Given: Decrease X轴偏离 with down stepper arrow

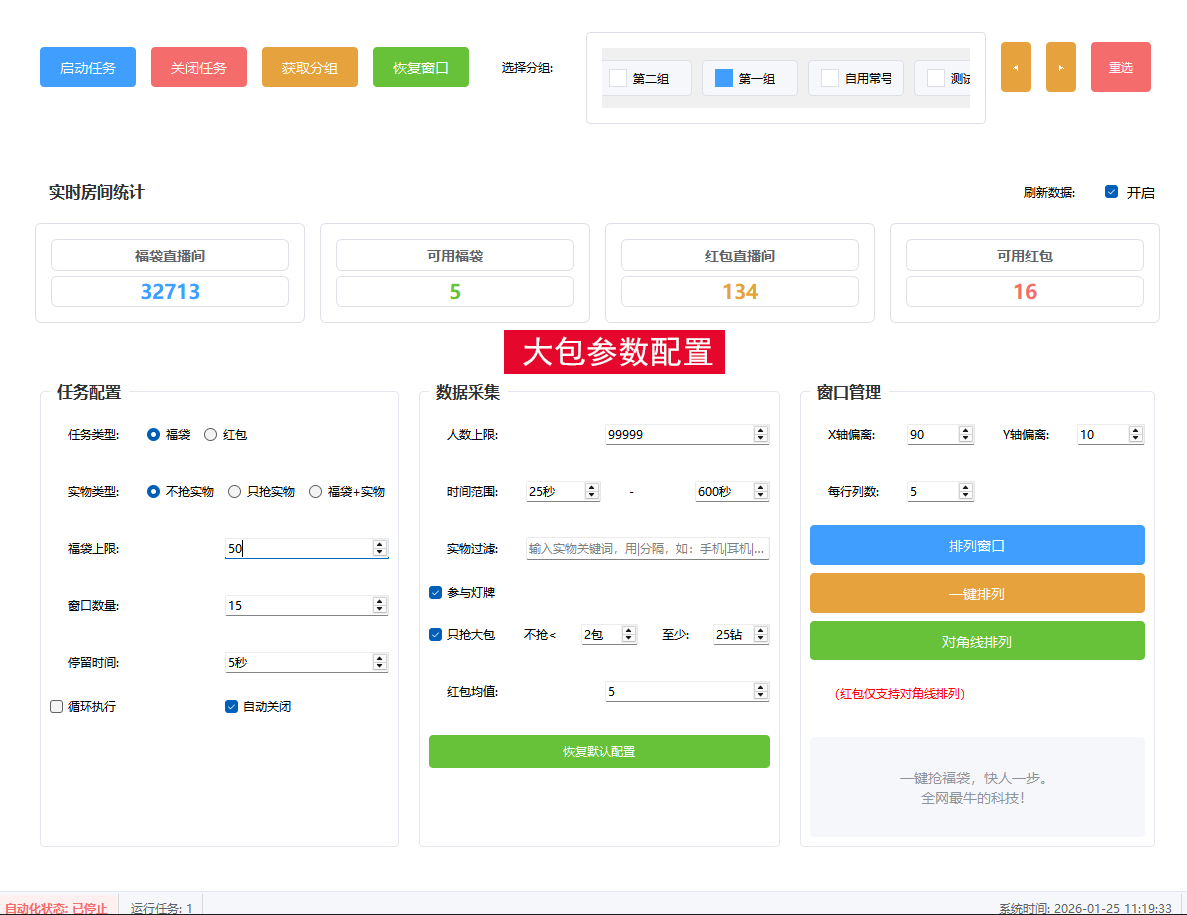Looking at the screenshot, I should [x=965, y=438].
